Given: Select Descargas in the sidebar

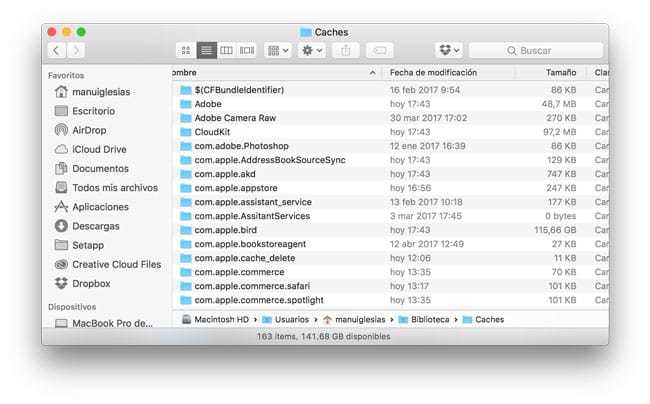Looking at the screenshot, I should click(x=95, y=226).
